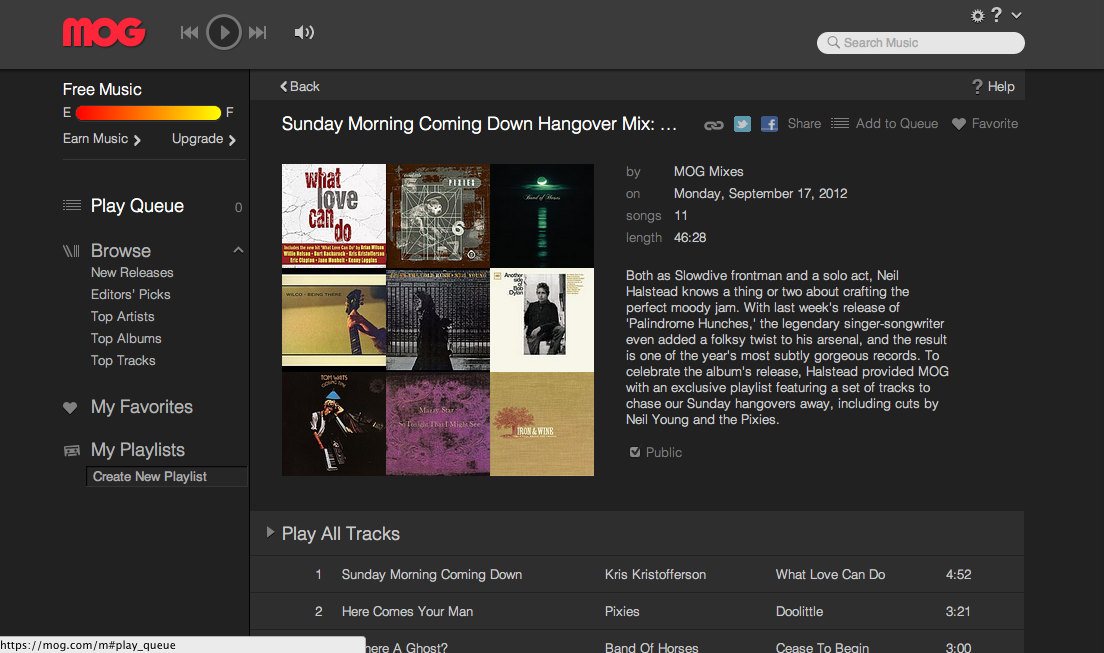Select track Here Comes Your Man
The width and height of the screenshot is (1104, 653).
pos(407,611)
